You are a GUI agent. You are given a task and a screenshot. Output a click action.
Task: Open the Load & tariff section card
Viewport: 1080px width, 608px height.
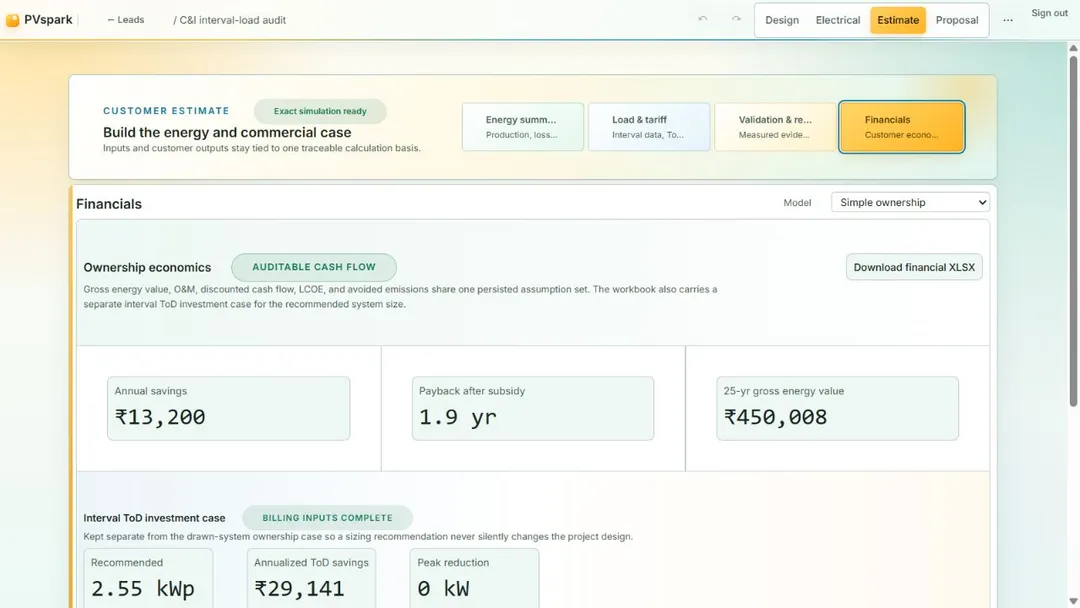click(649, 127)
